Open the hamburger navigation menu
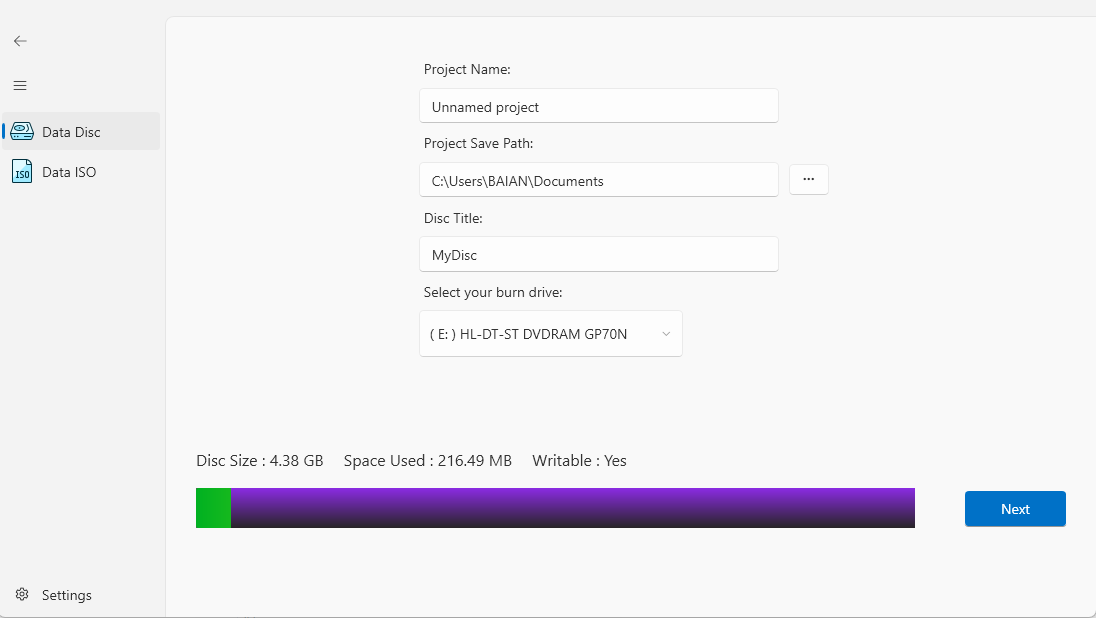This screenshot has width=1096, height=618. tap(20, 86)
